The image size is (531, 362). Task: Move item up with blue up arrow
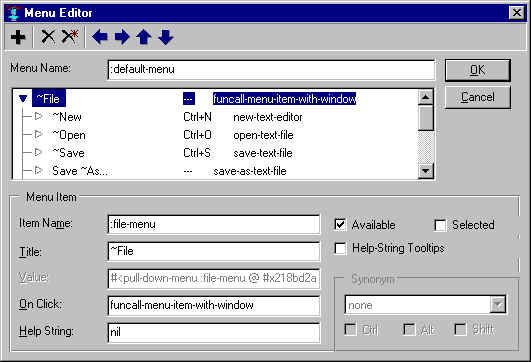pyautogui.click(x=144, y=37)
